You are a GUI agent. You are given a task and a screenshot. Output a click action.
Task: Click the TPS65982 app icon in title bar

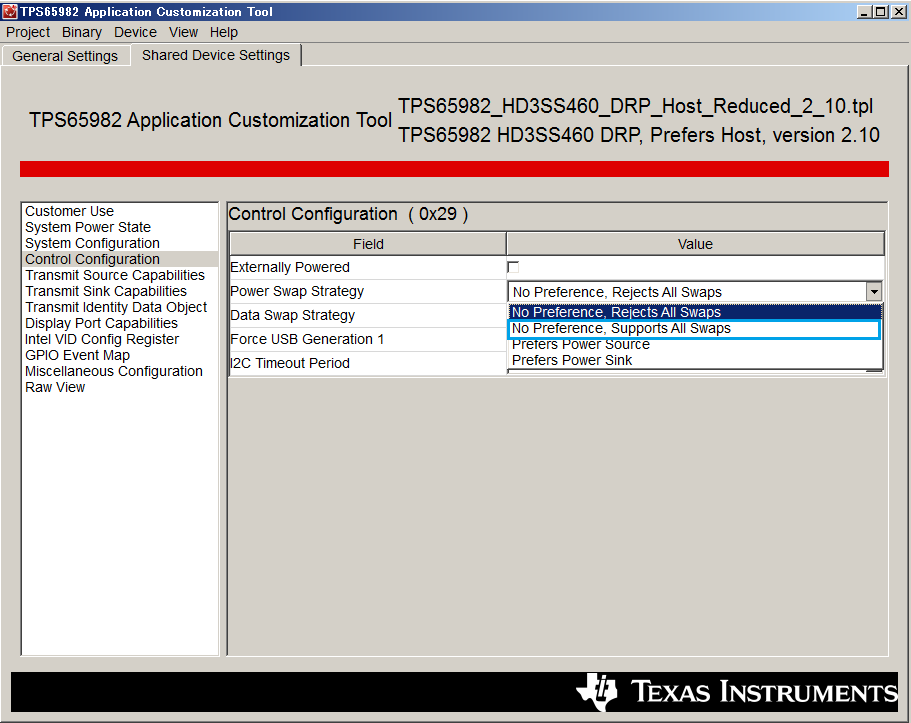point(10,11)
